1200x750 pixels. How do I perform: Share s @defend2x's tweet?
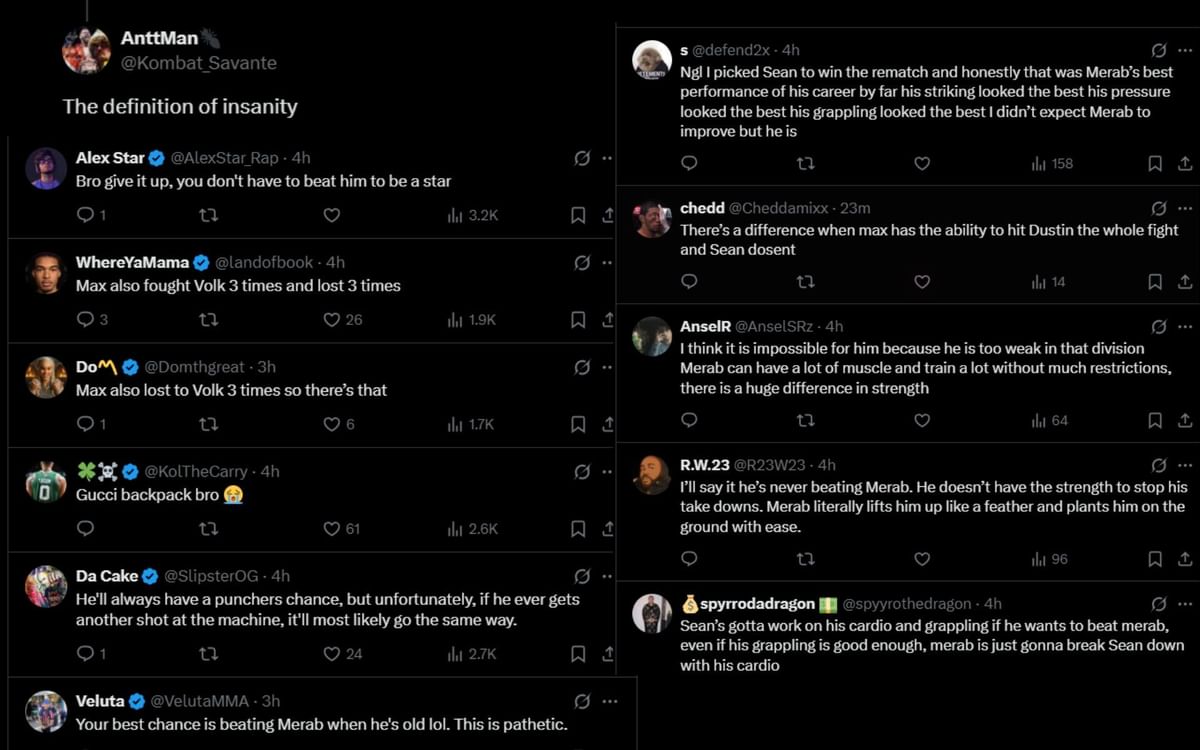point(1185,163)
